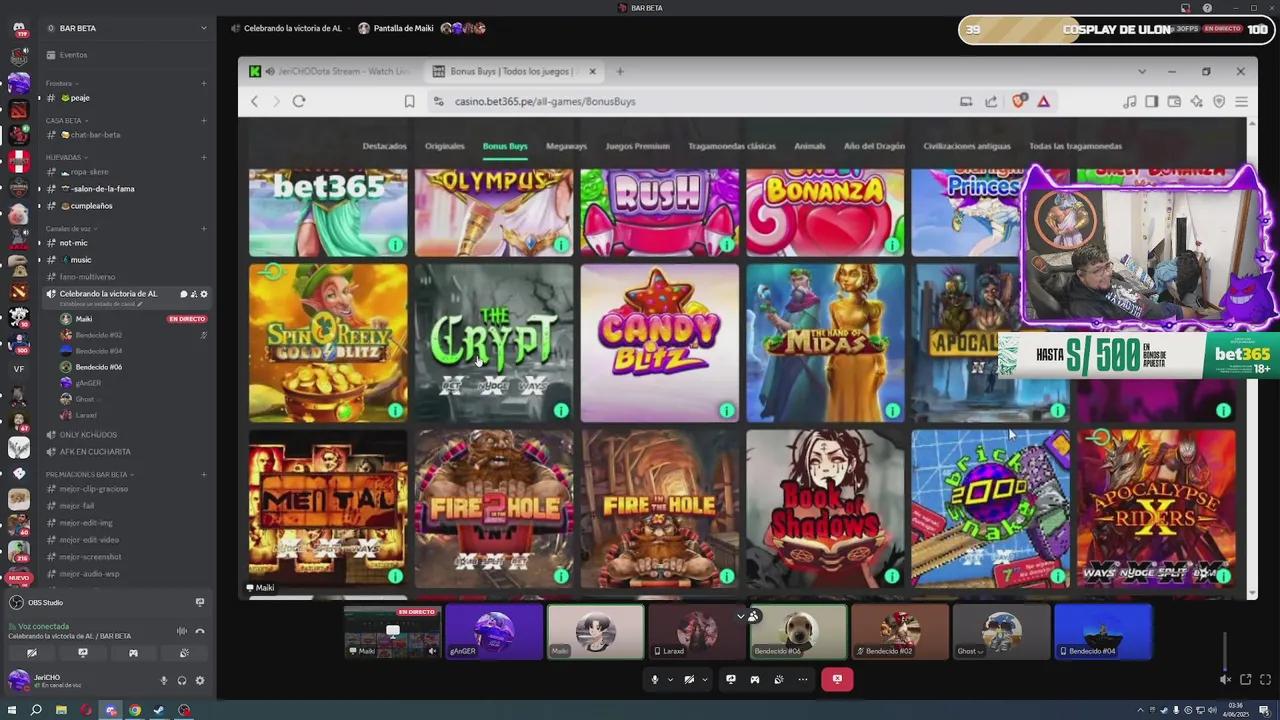Open more options in call controls

tap(803, 680)
